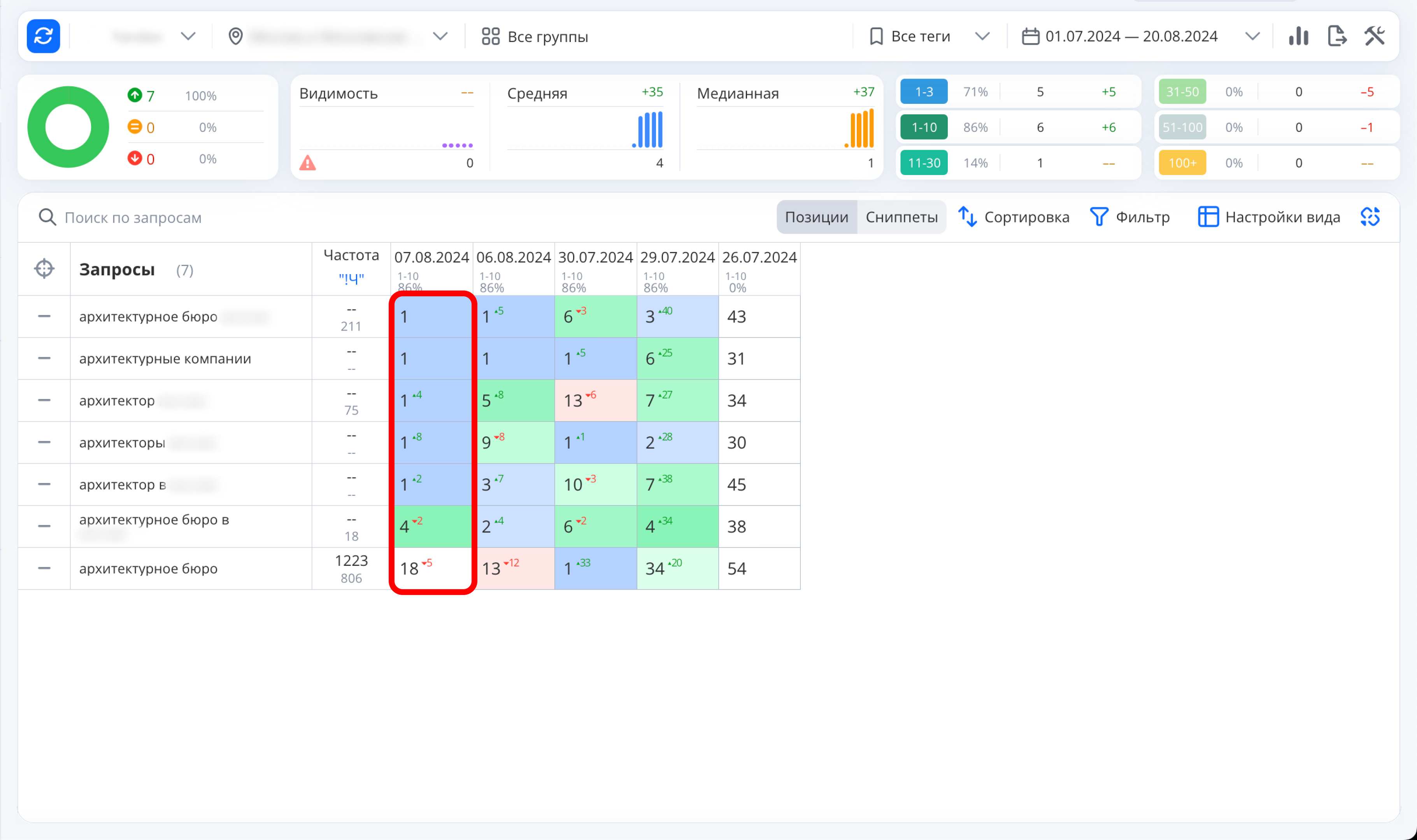Screen dimensions: 1417x840
Task: Click the crosshair target icon in table header
Action: pos(44,269)
